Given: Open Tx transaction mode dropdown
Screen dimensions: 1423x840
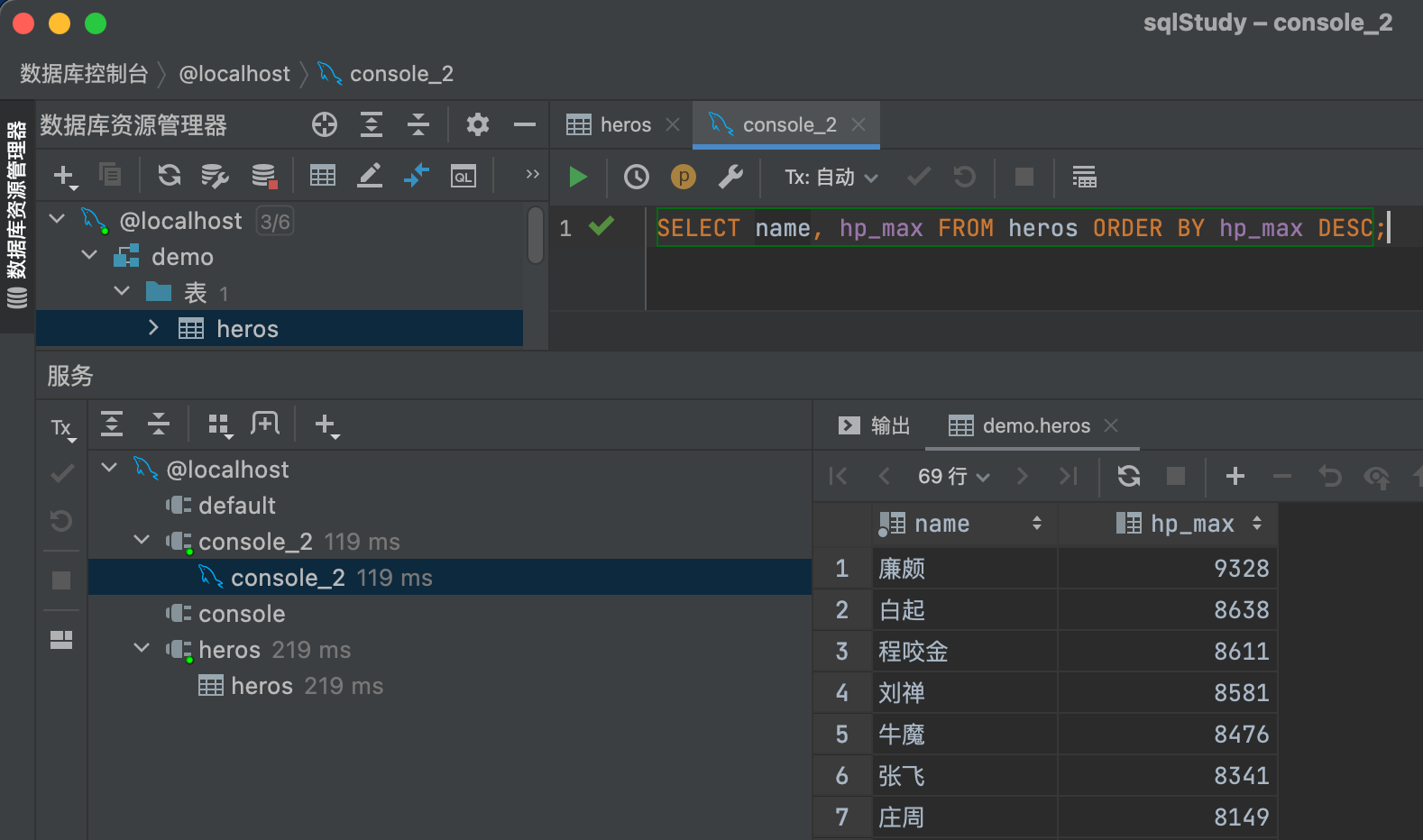Looking at the screenshot, I should [831, 177].
